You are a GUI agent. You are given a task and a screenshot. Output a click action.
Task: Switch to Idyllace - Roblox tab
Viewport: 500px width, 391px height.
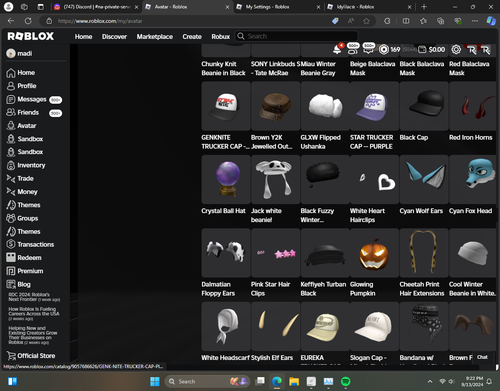(x=369, y=7)
